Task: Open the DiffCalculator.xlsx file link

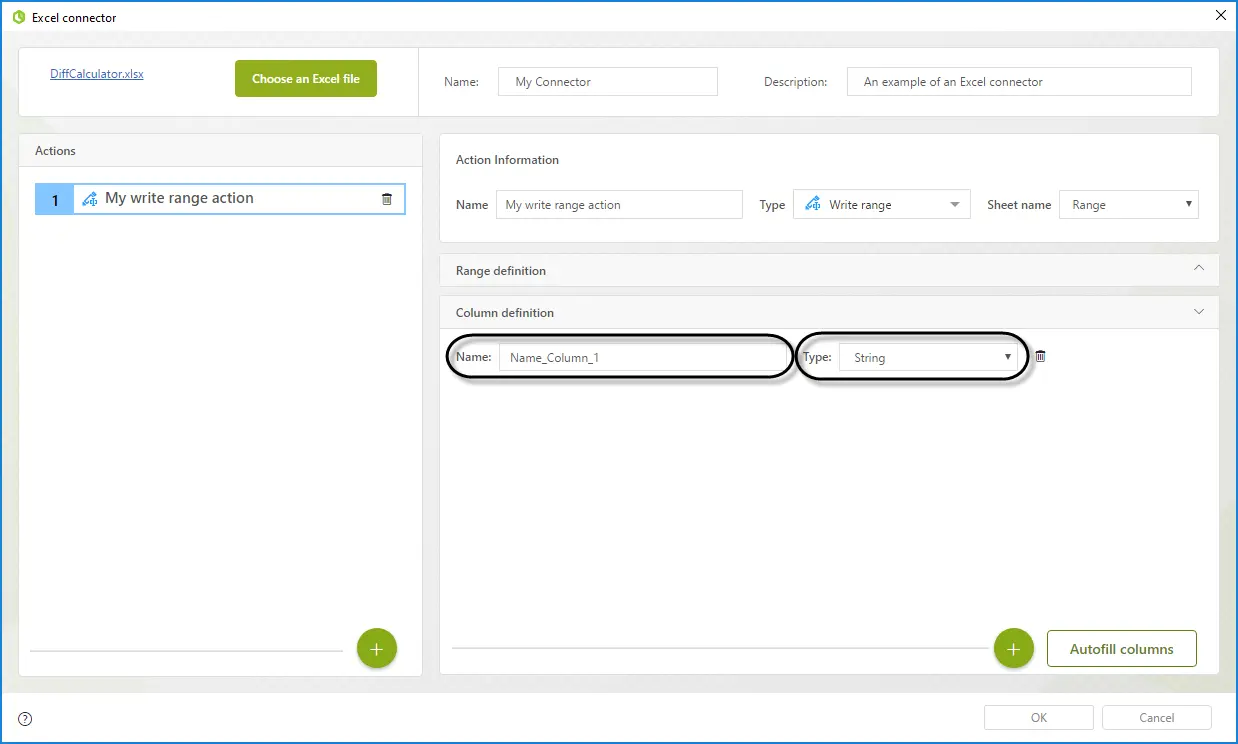Action: [x=97, y=74]
